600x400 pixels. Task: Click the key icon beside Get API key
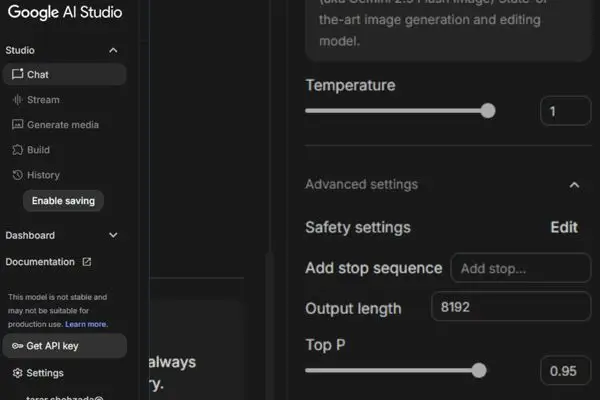coord(17,346)
